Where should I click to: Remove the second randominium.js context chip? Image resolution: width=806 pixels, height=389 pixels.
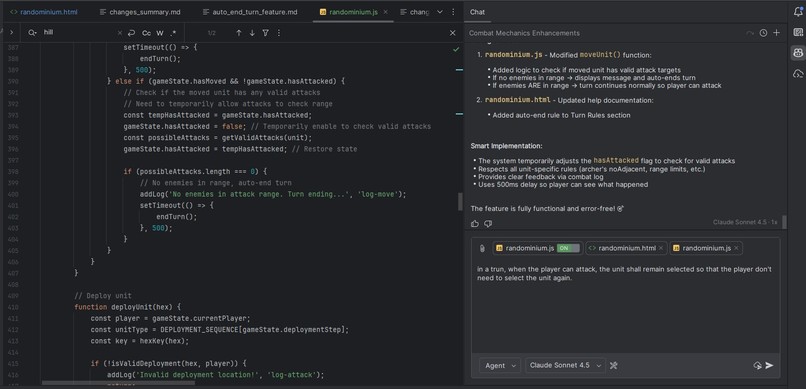(736, 248)
